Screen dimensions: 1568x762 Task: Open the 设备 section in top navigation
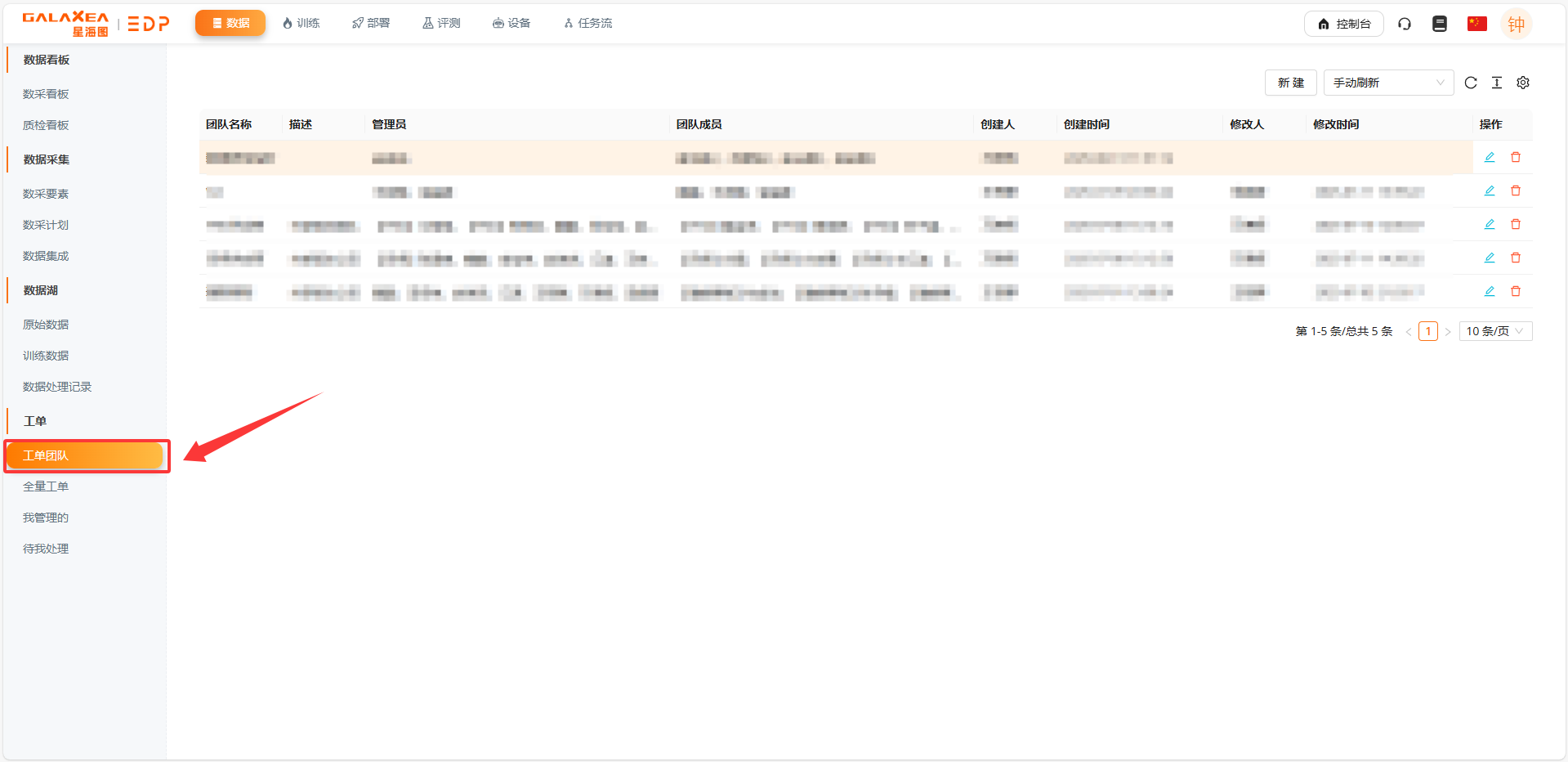click(511, 23)
